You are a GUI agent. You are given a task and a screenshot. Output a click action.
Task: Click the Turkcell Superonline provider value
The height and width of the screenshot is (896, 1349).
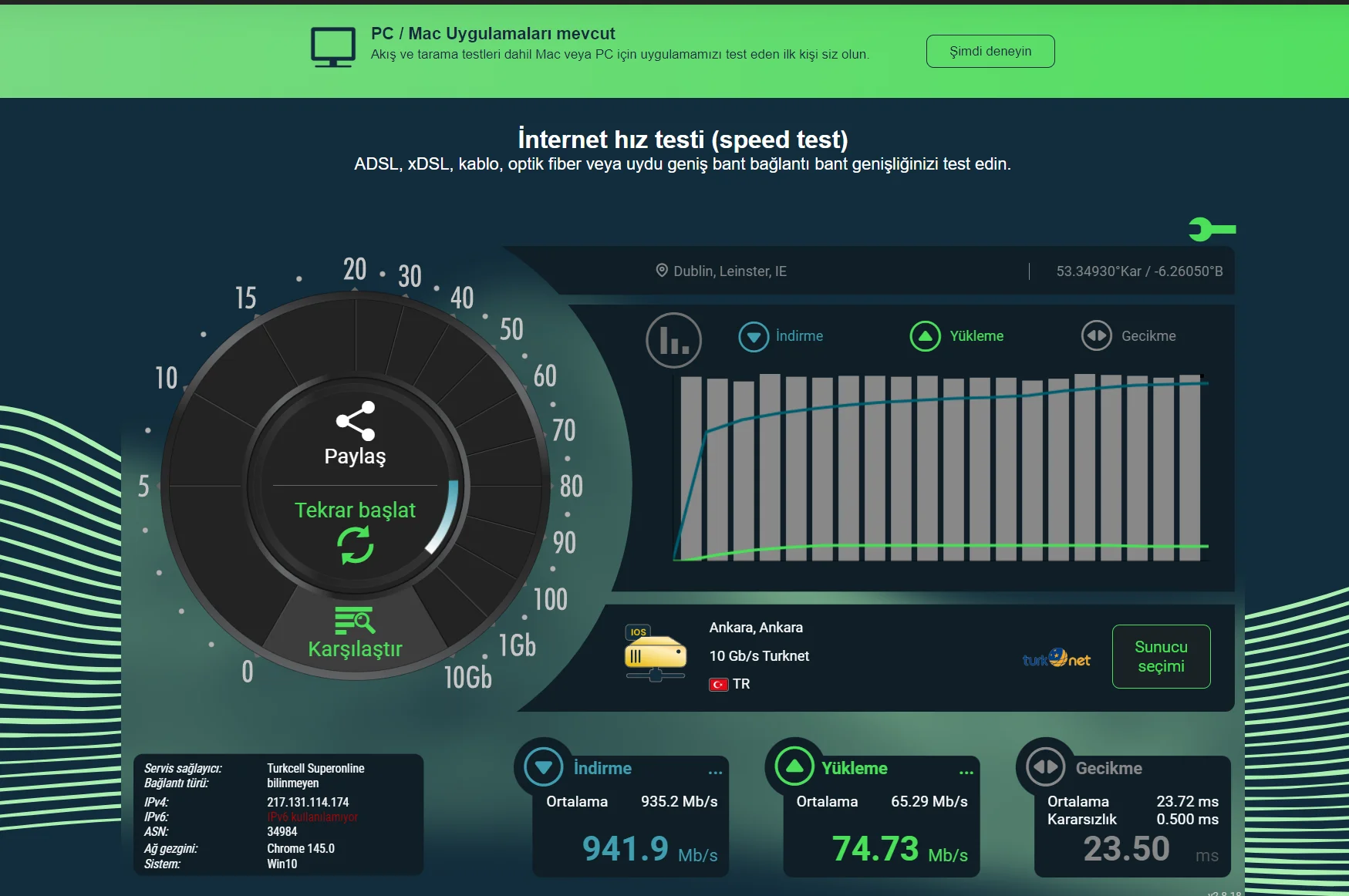315,768
